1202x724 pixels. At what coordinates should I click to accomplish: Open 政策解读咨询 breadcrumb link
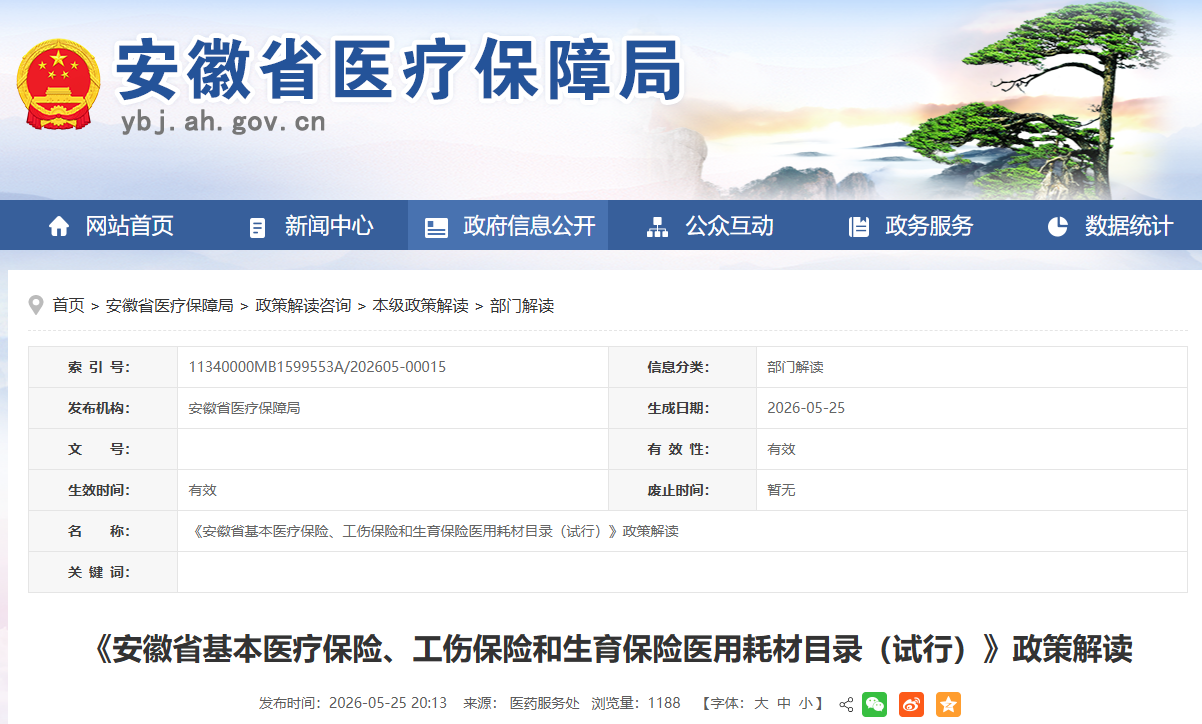click(304, 305)
